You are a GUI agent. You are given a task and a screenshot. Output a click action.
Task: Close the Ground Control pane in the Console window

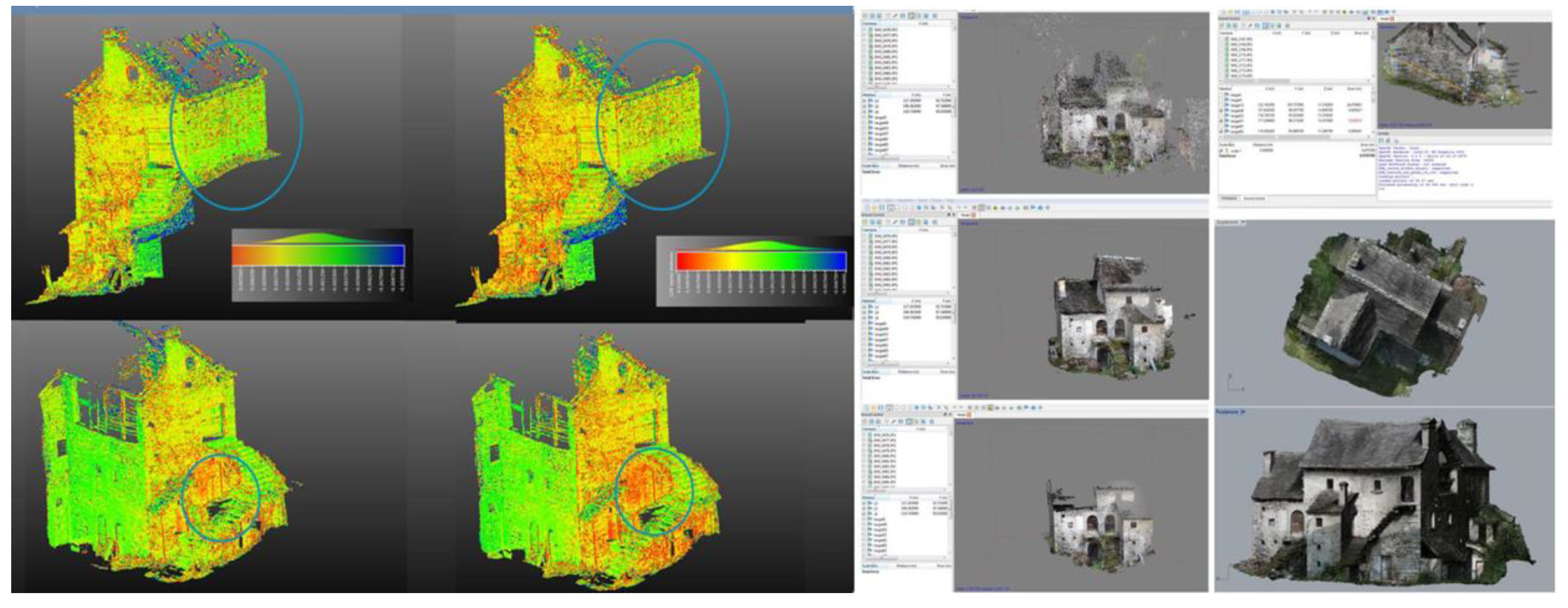click(1374, 19)
